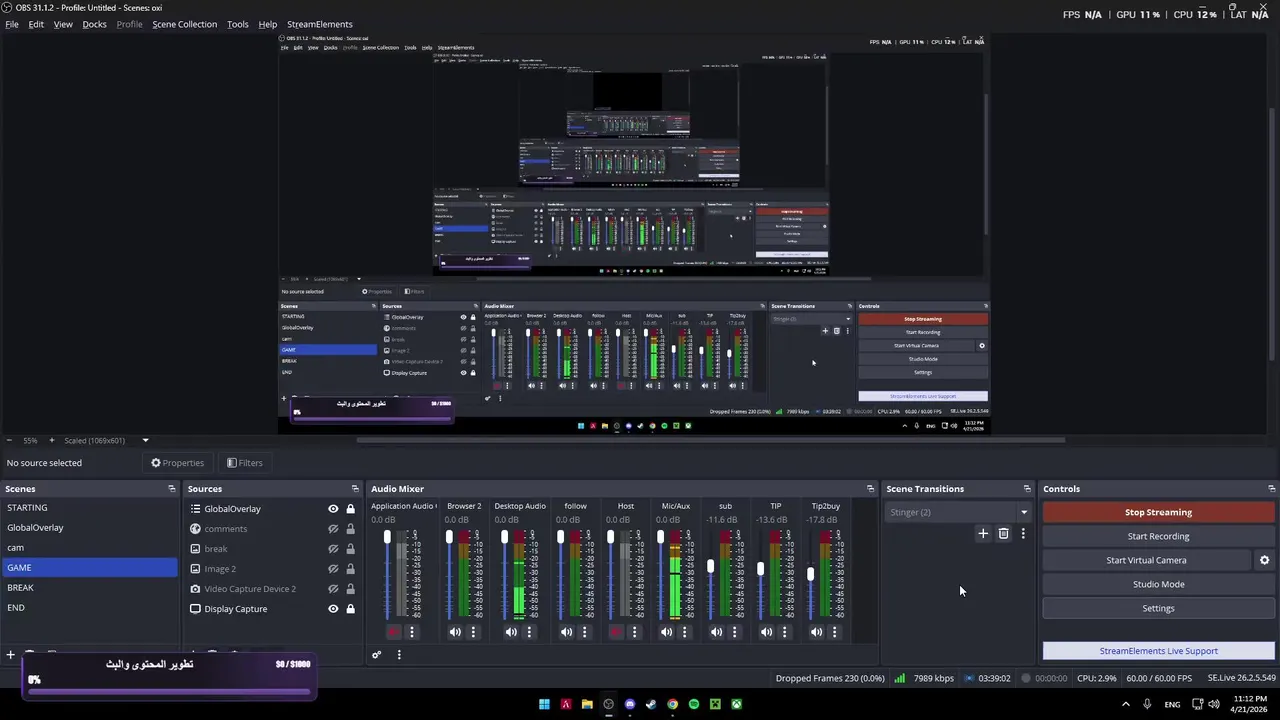
Task: Enable Studio Mode
Action: (x=1158, y=584)
